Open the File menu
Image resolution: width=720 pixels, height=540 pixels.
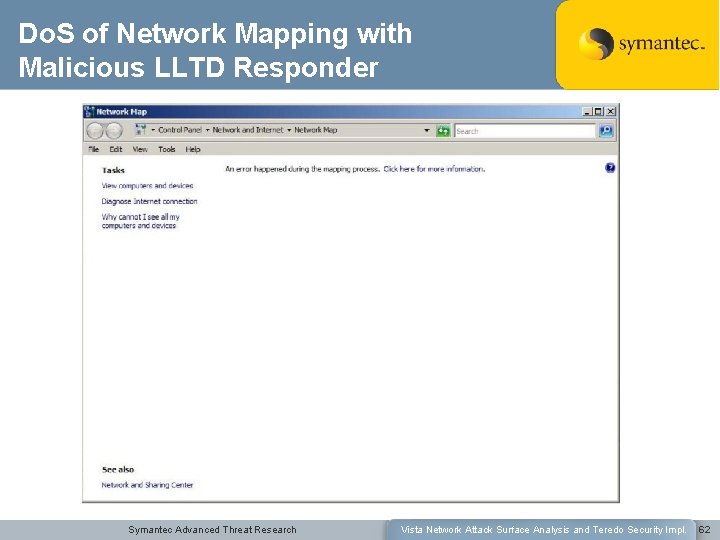pyautogui.click(x=93, y=149)
